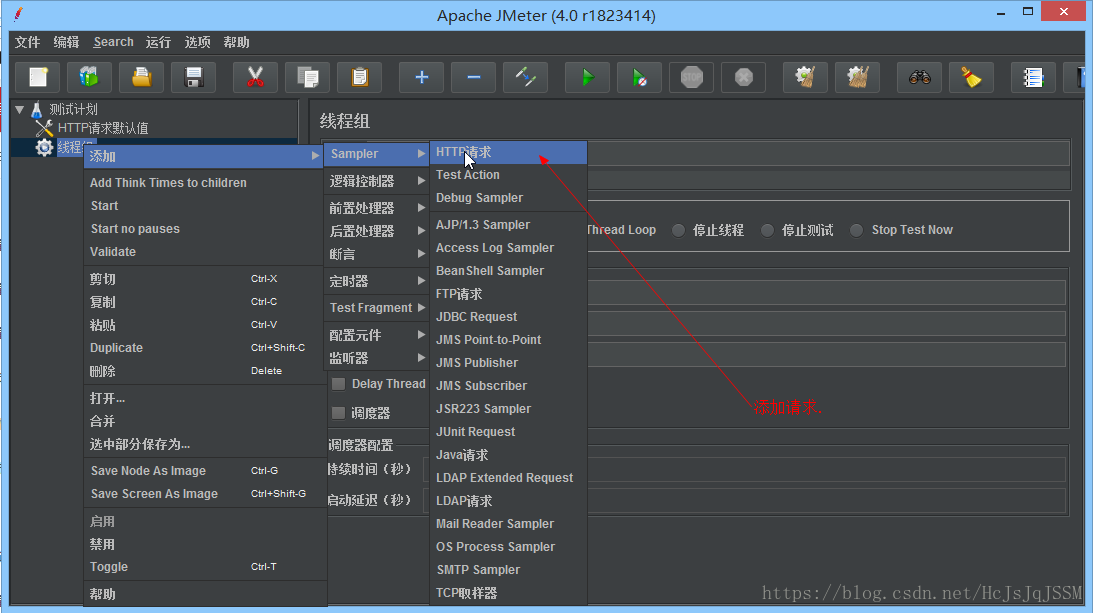Choose HTTP请求 sampler
Image resolution: width=1093 pixels, height=613 pixels.
pos(508,152)
